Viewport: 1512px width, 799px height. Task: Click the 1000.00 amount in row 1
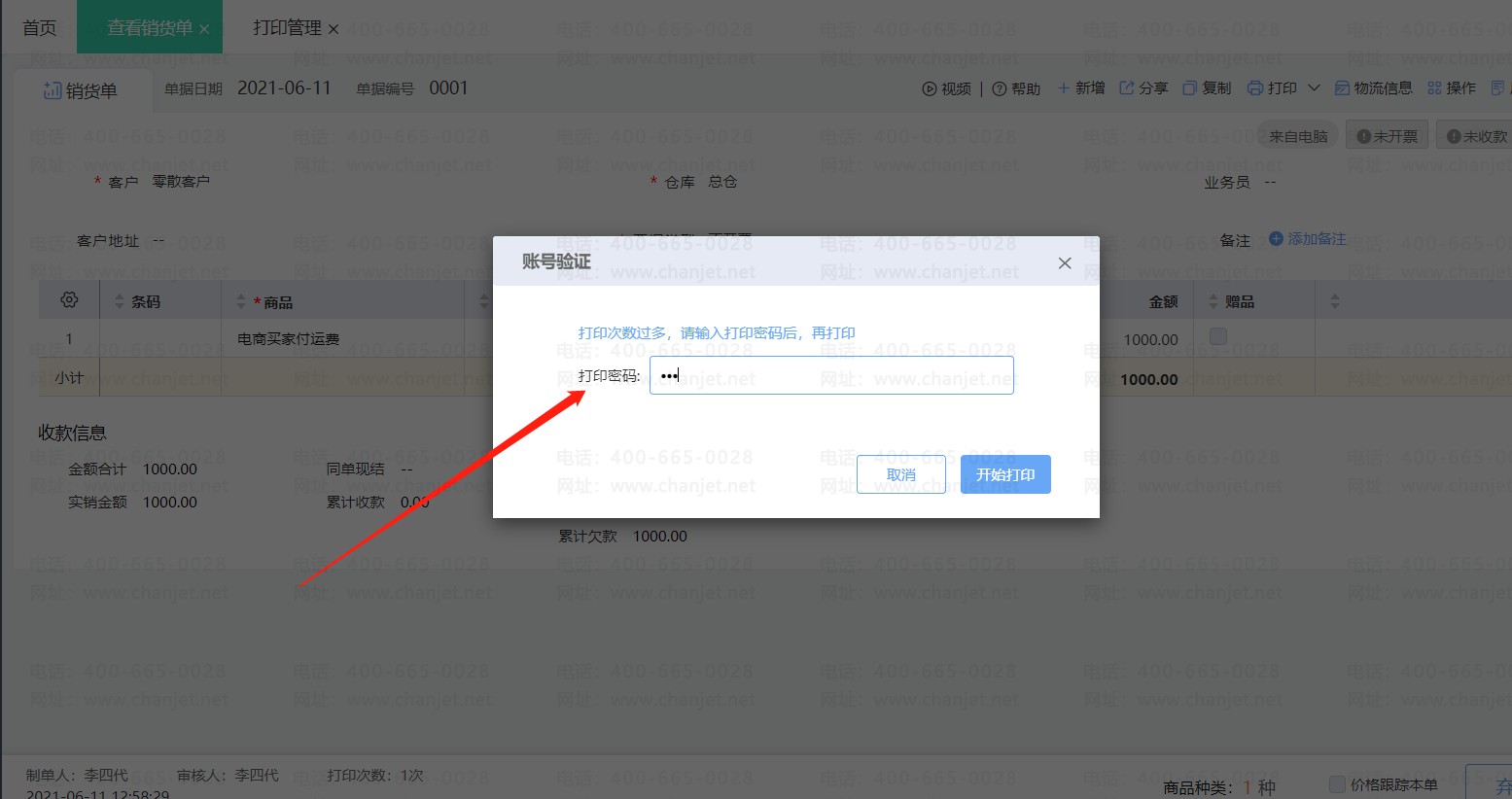[x=1150, y=339]
